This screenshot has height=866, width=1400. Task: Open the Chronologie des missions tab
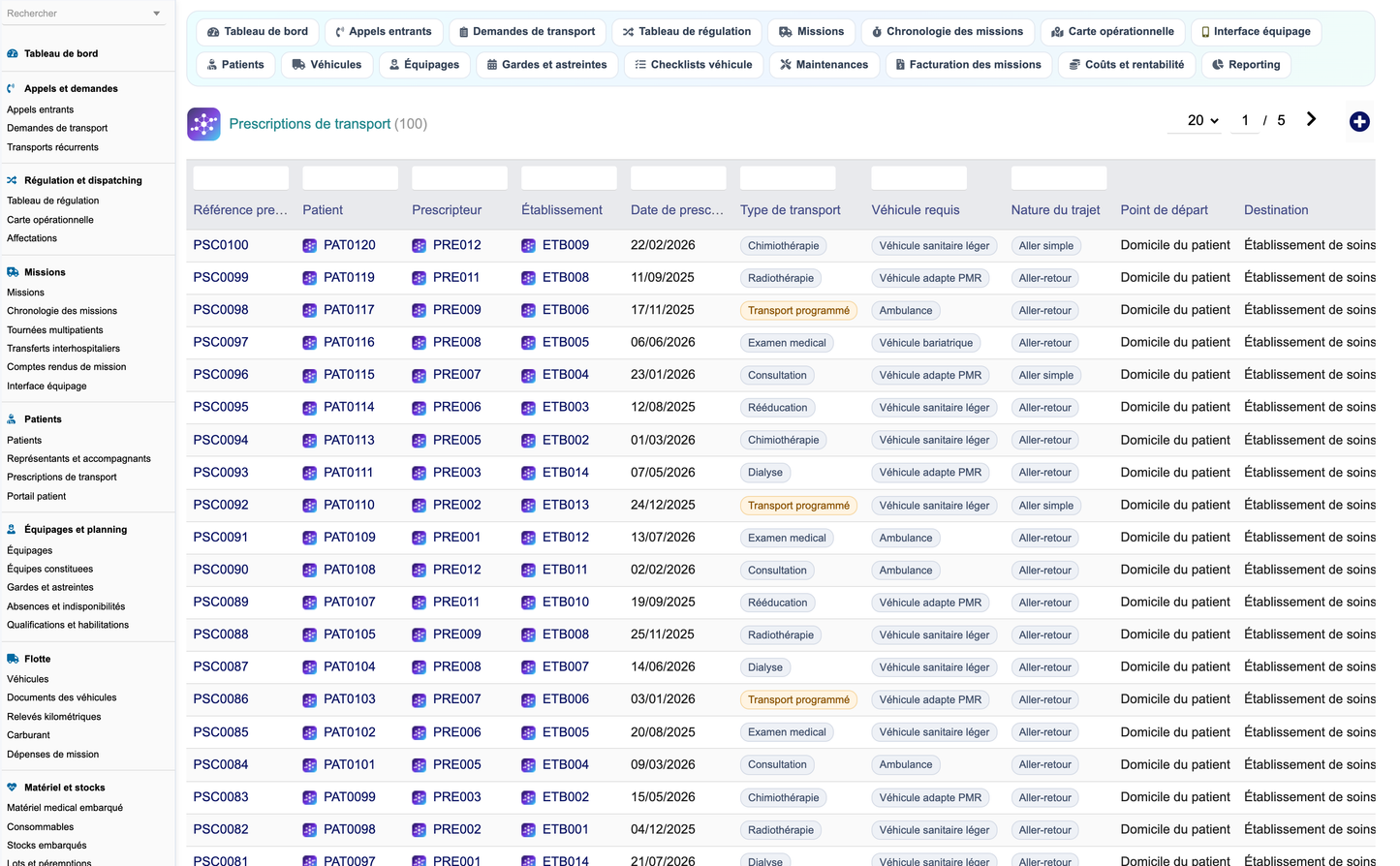tap(947, 32)
